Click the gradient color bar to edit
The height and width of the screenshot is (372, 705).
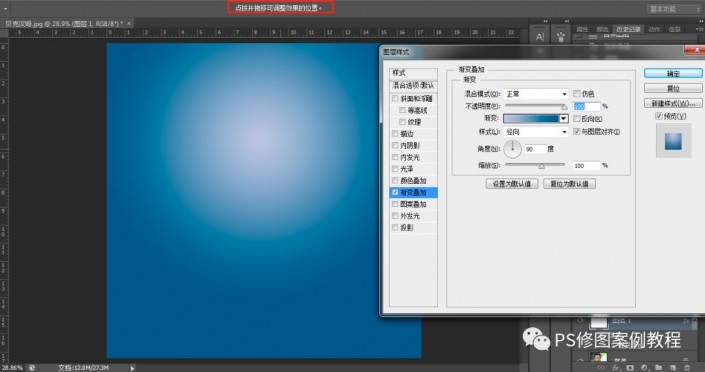(x=531, y=118)
